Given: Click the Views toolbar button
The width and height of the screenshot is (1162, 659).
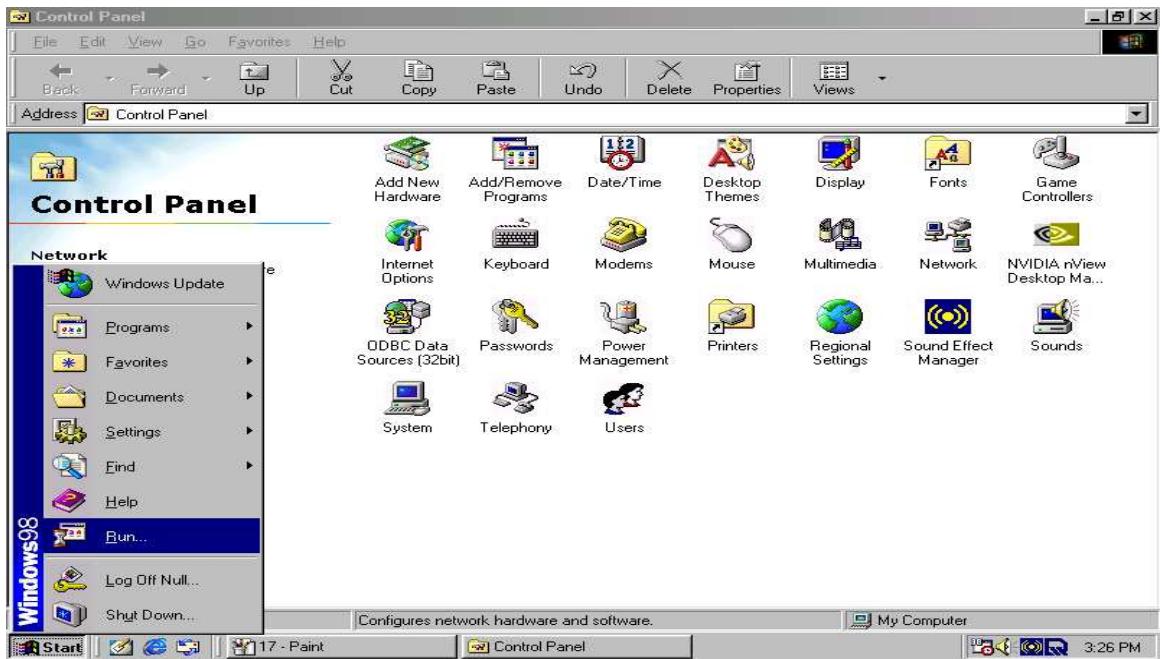Looking at the screenshot, I should (x=834, y=79).
